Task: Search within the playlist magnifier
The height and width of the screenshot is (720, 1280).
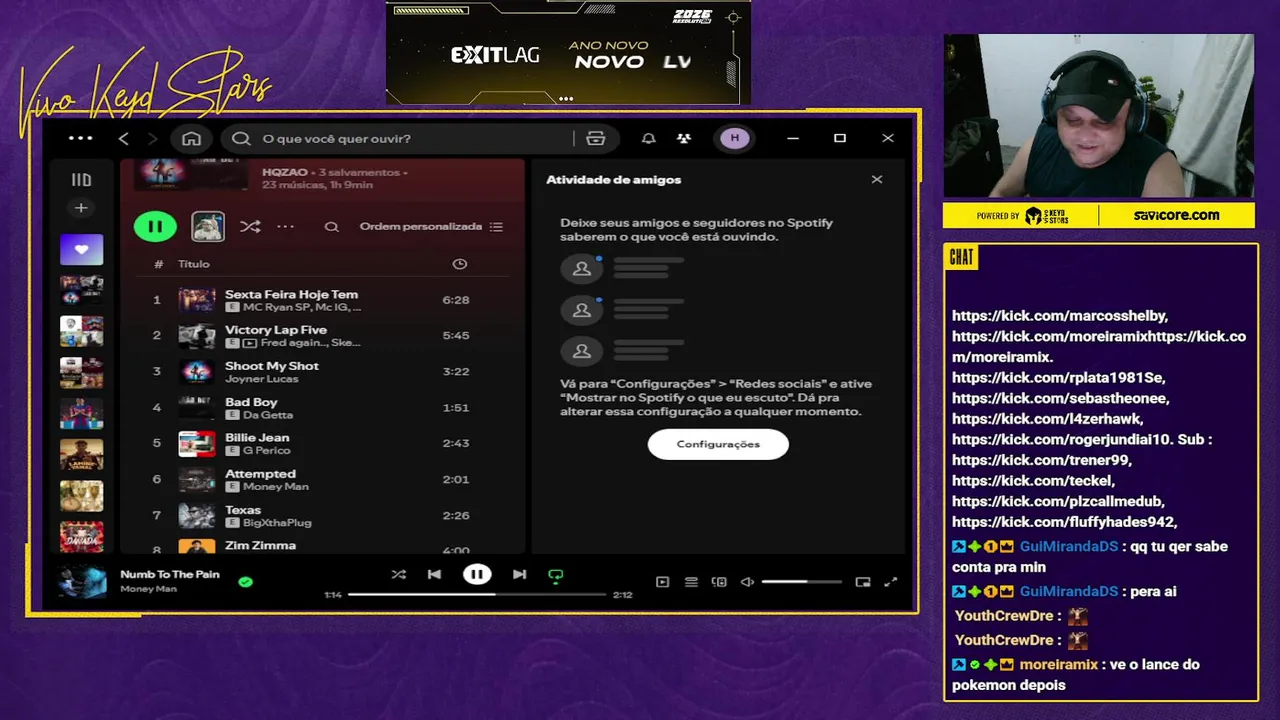Action: coord(331,227)
